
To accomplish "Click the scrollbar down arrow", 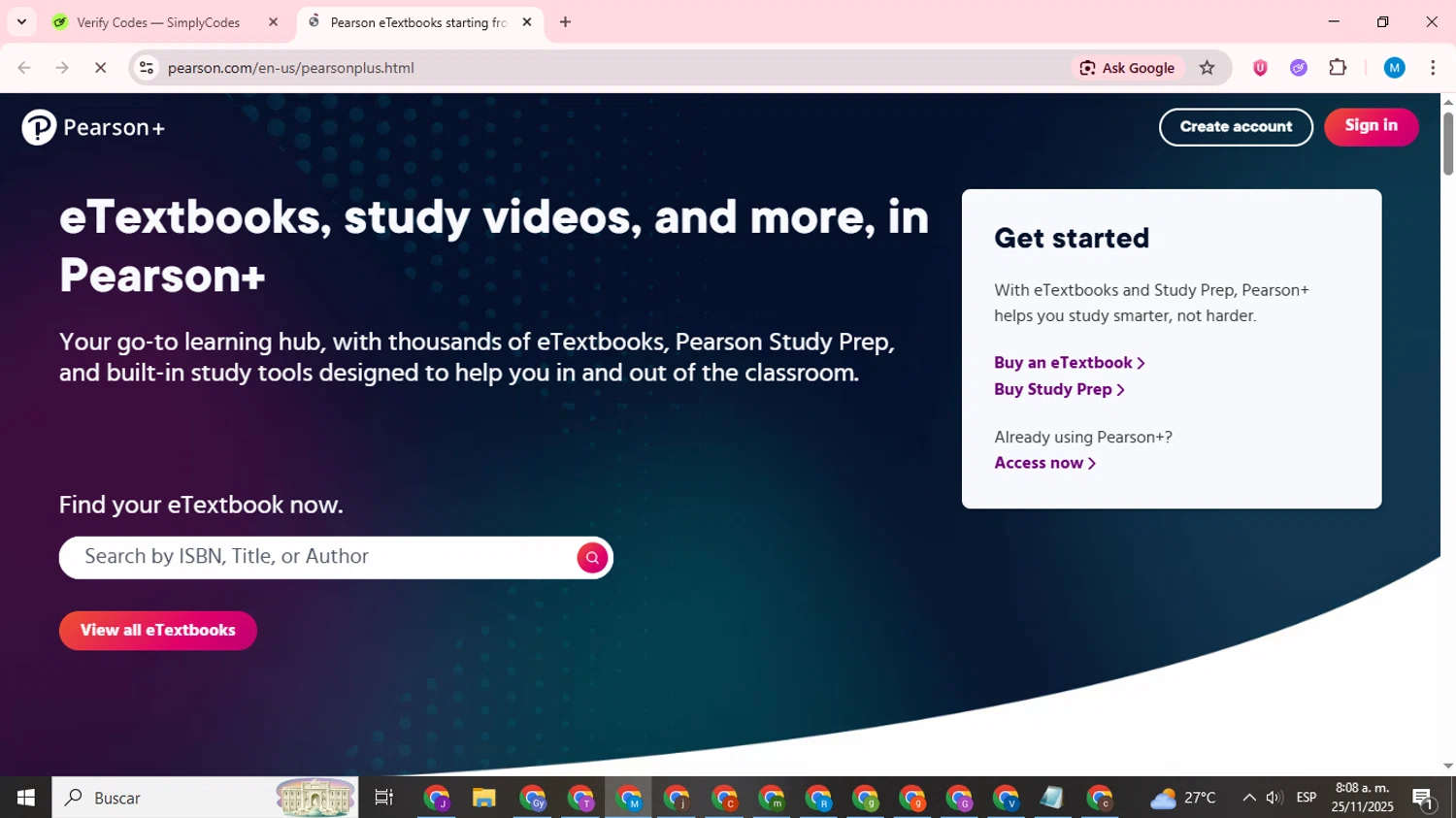I will (x=1448, y=767).
